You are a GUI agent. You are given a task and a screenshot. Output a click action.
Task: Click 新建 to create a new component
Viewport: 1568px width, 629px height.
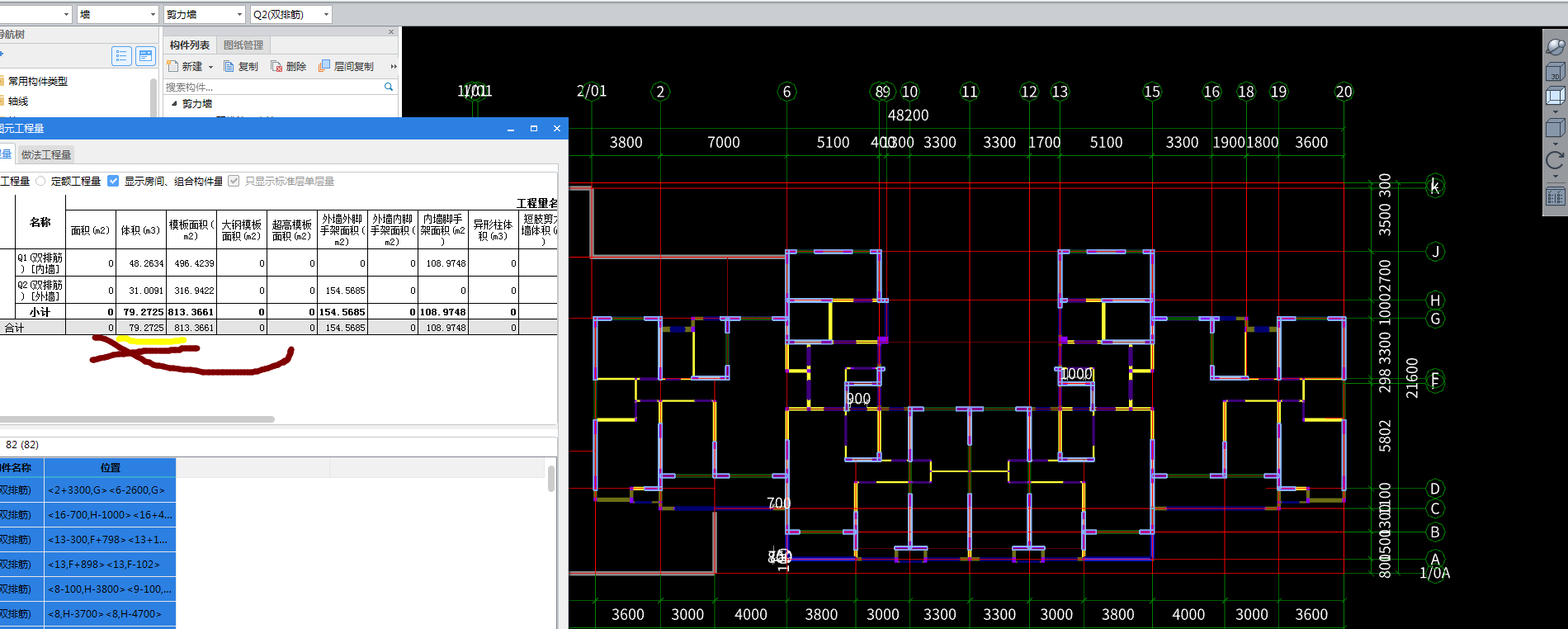click(185, 66)
